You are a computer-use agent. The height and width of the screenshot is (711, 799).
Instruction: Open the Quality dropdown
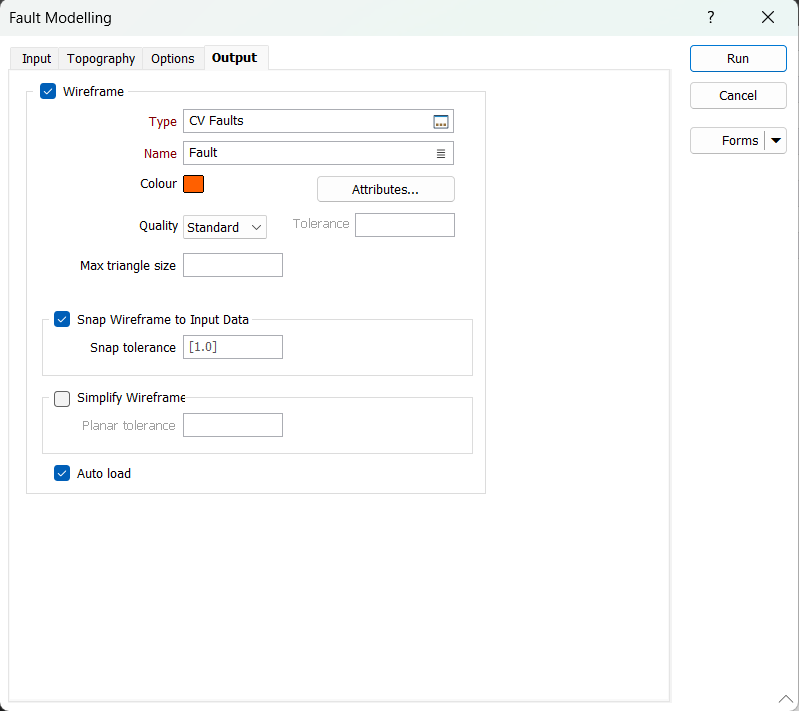point(225,227)
